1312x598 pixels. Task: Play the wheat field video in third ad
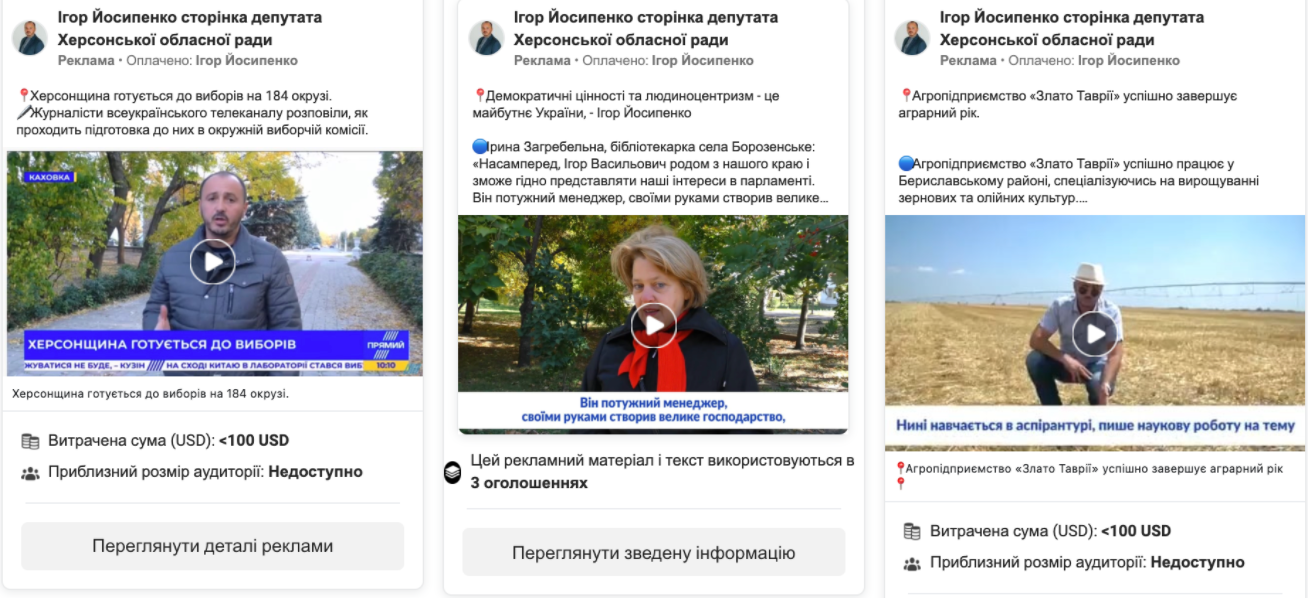click(x=1095, y=334)
